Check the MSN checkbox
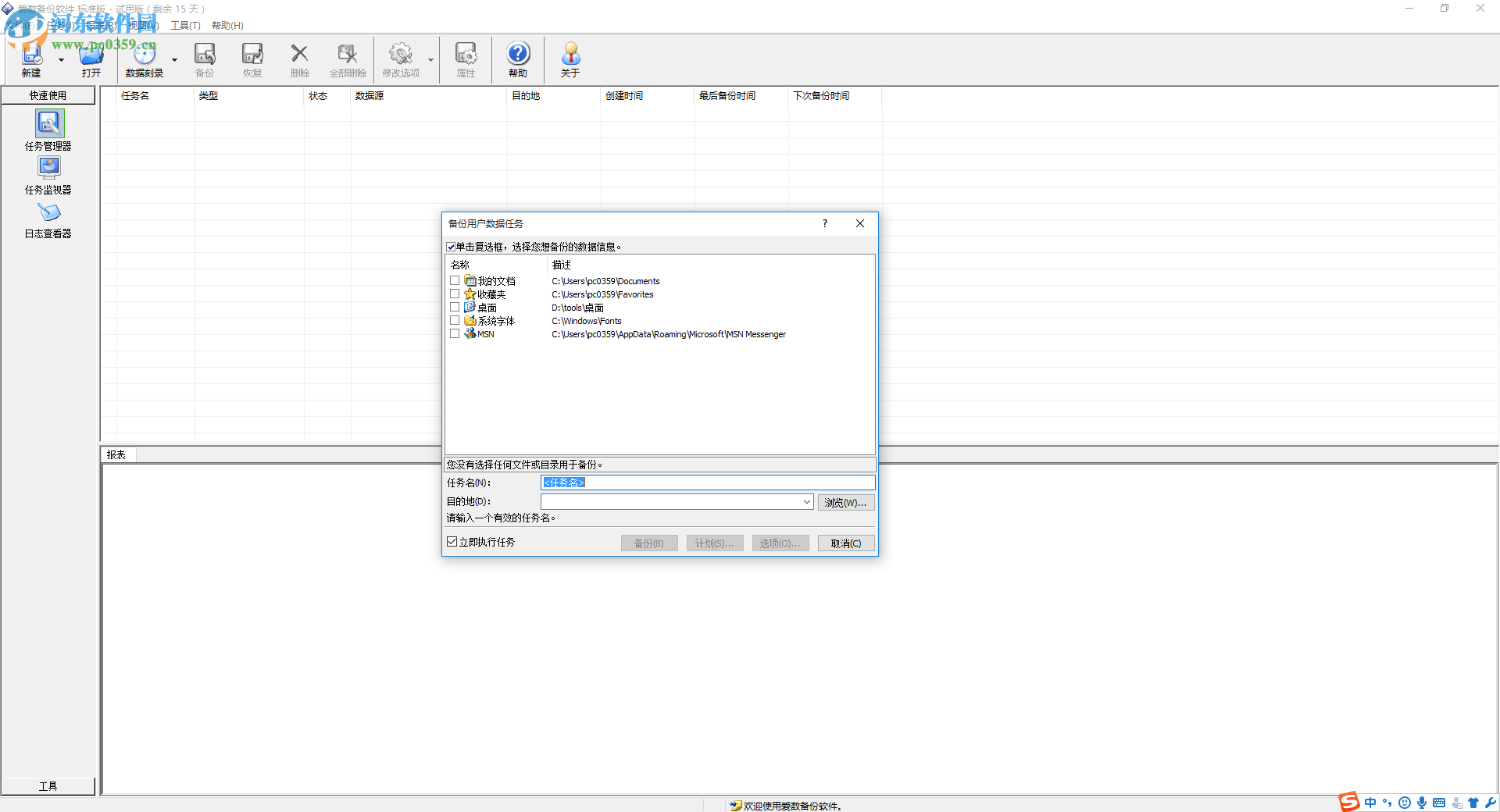1500x812 pixels. (x=455, y=333)
